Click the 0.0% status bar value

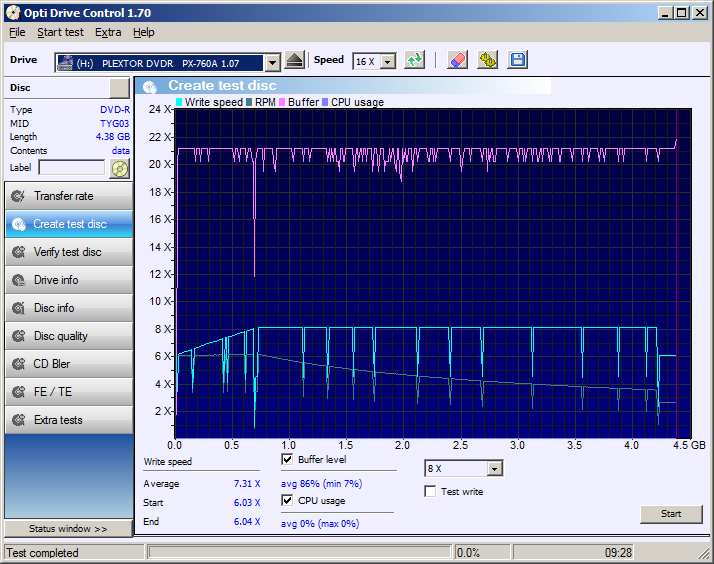[x=468, y=553]
